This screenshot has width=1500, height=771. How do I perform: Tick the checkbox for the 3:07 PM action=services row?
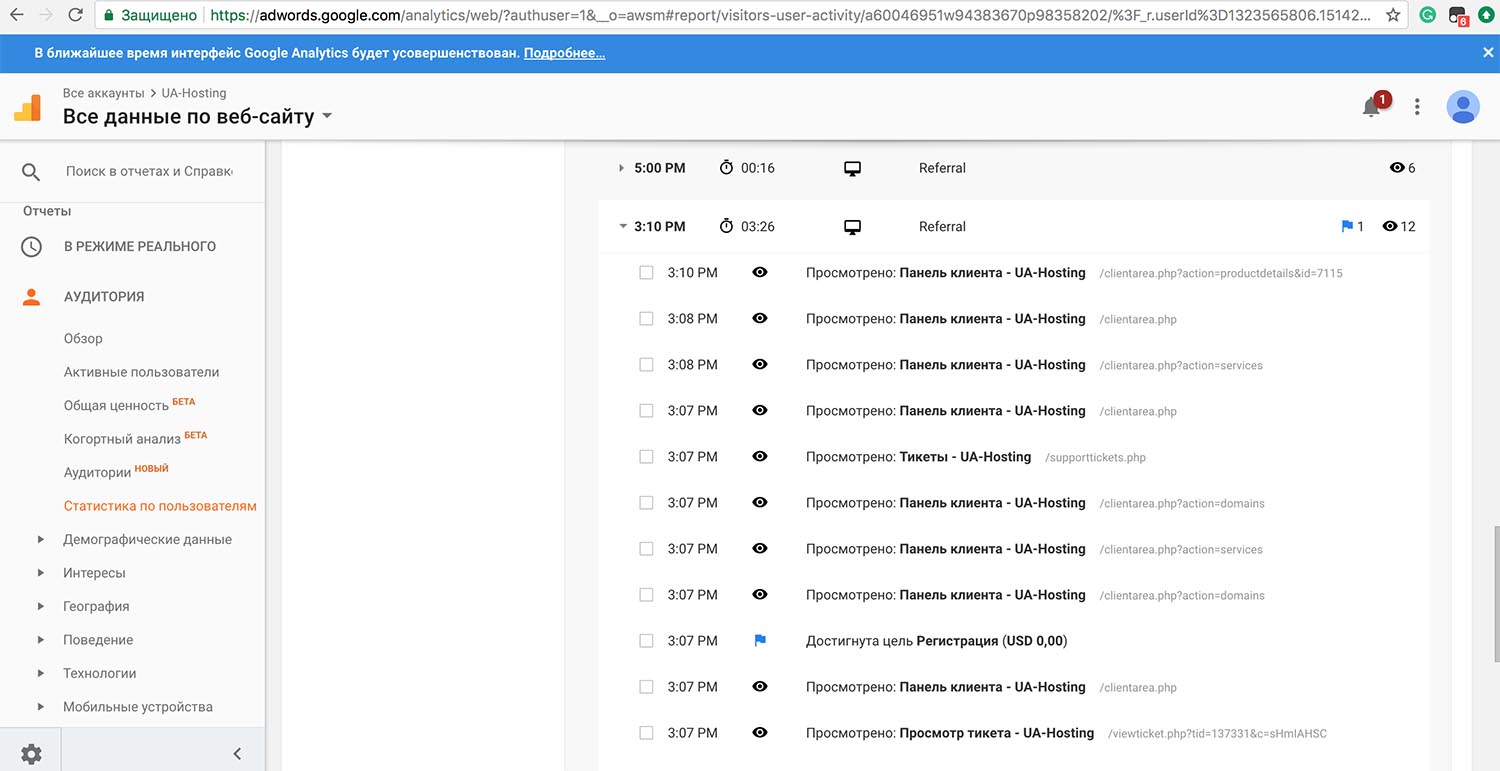click(646, 549)
